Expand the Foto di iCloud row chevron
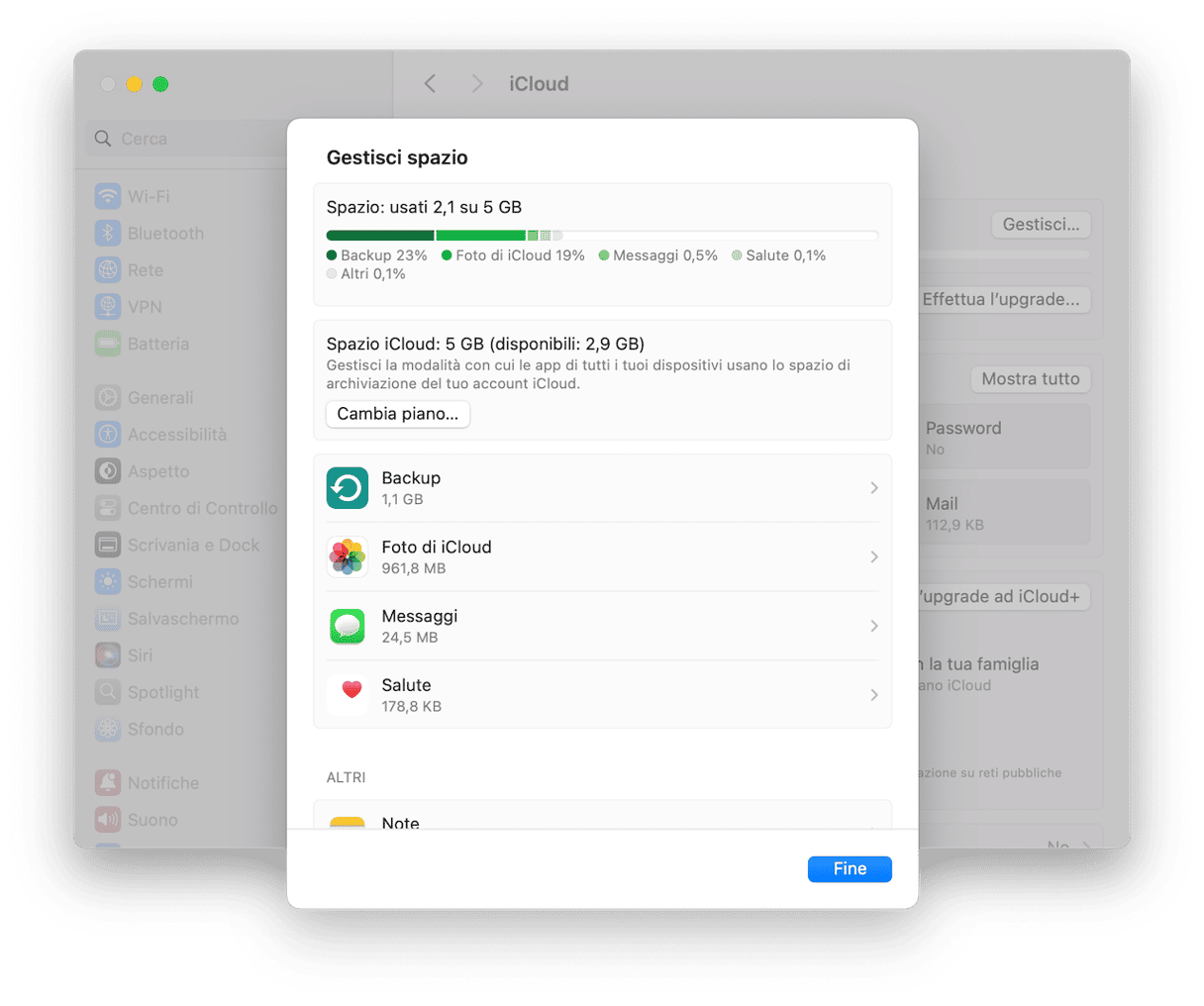Screen dimensions: 1204x1006 pos(874,557)
